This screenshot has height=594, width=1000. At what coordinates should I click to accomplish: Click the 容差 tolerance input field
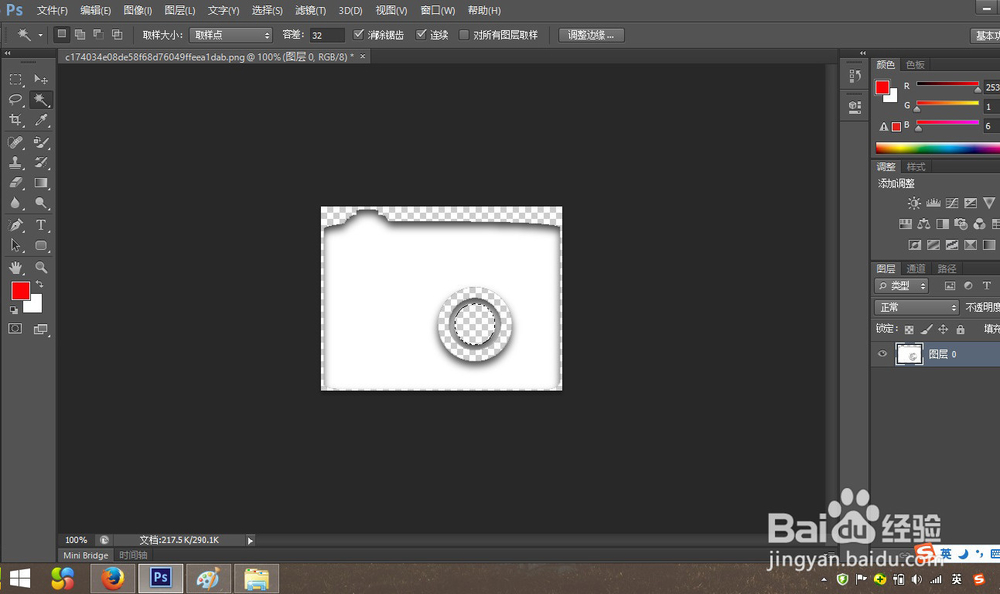click(x=327, y=35)
